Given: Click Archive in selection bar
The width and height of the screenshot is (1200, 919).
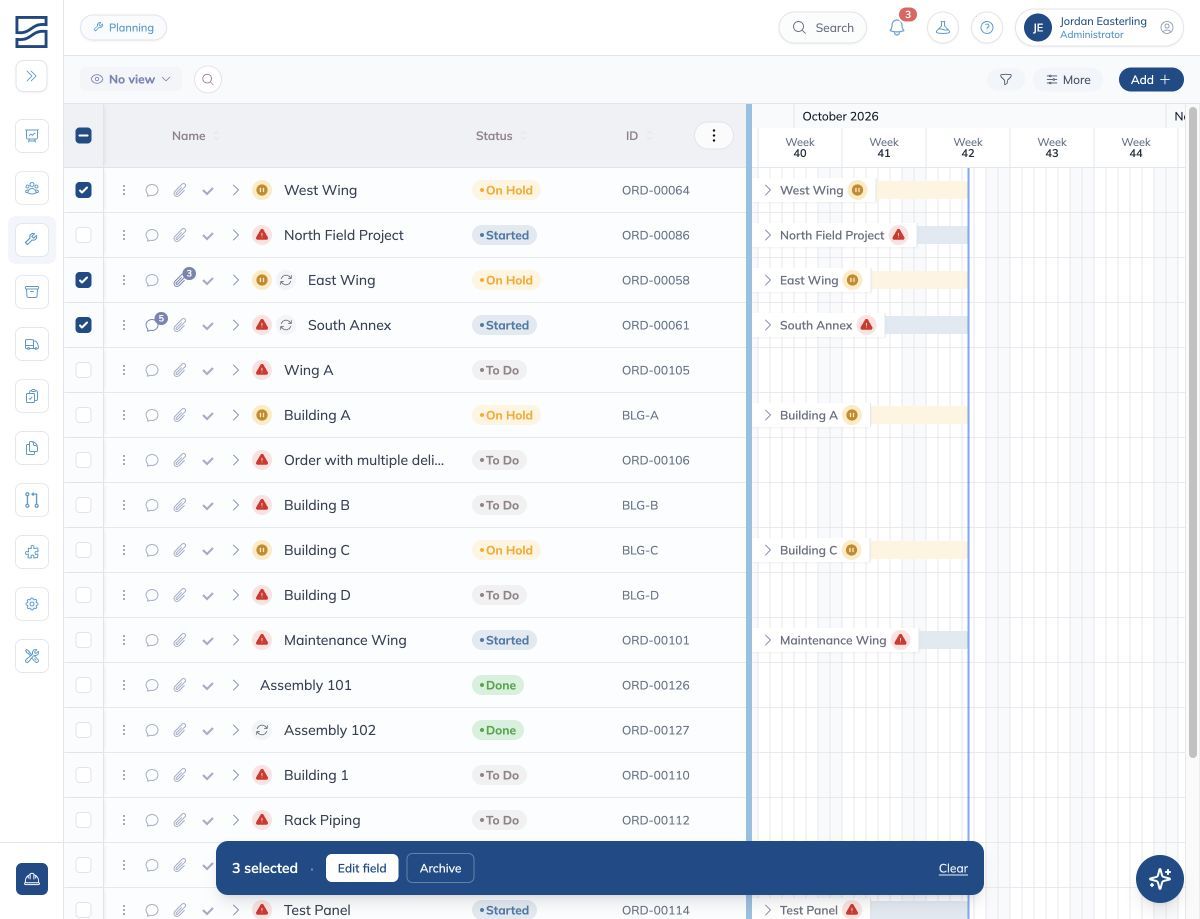Looking at the screenshot, I should pos(440,868).
